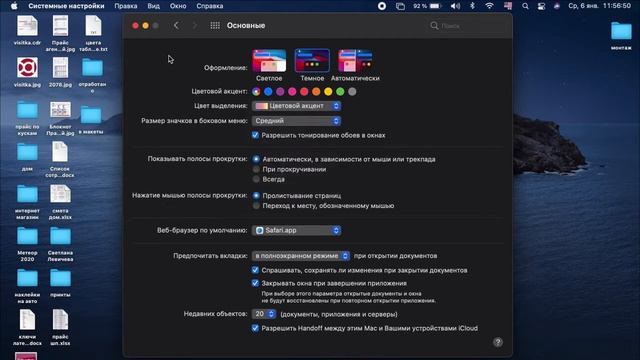Select «Пролистывание страниц» radio button

click(x=256, y=196)
